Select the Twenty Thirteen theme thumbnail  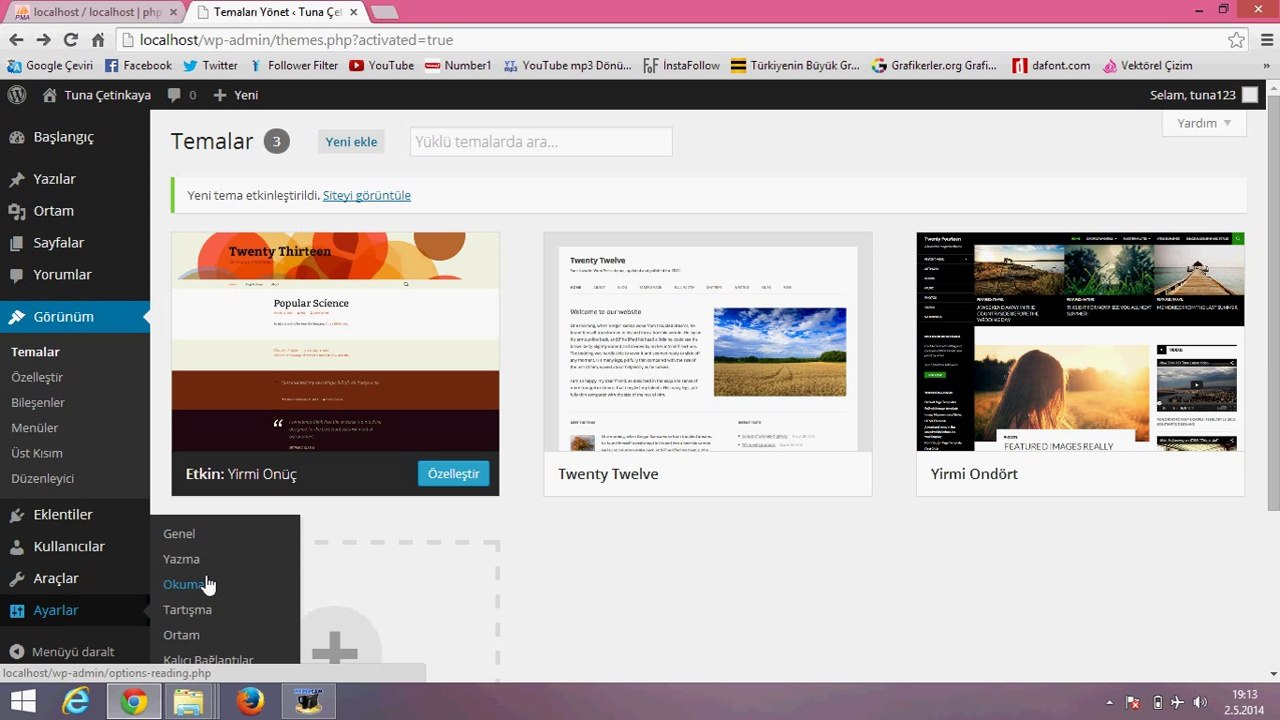pyautogui.click(x=335, y=342)
